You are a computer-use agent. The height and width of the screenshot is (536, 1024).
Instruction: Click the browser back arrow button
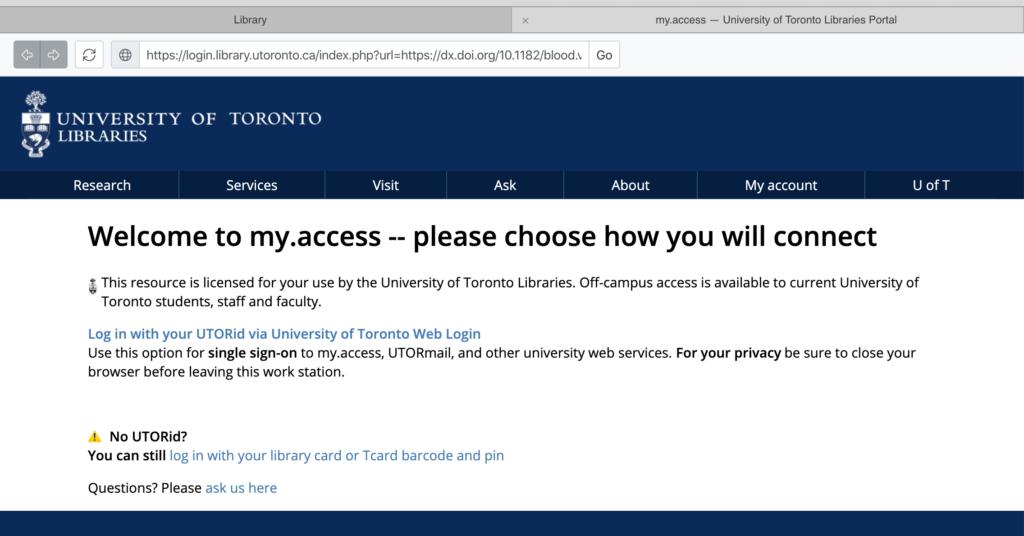click(x=27, y=55)
